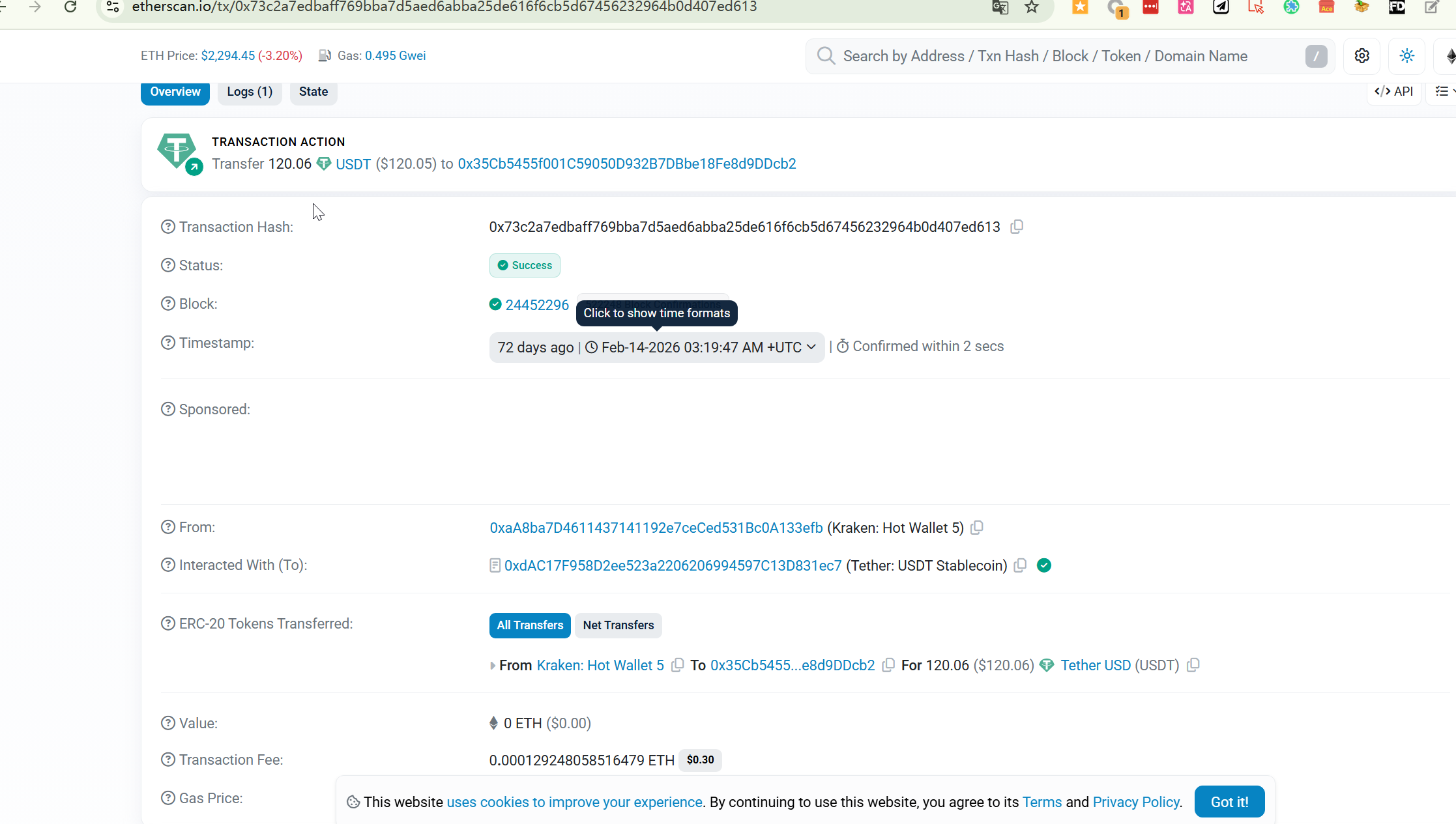
Task: Switch to the State tab
Action: click(313, 92)
